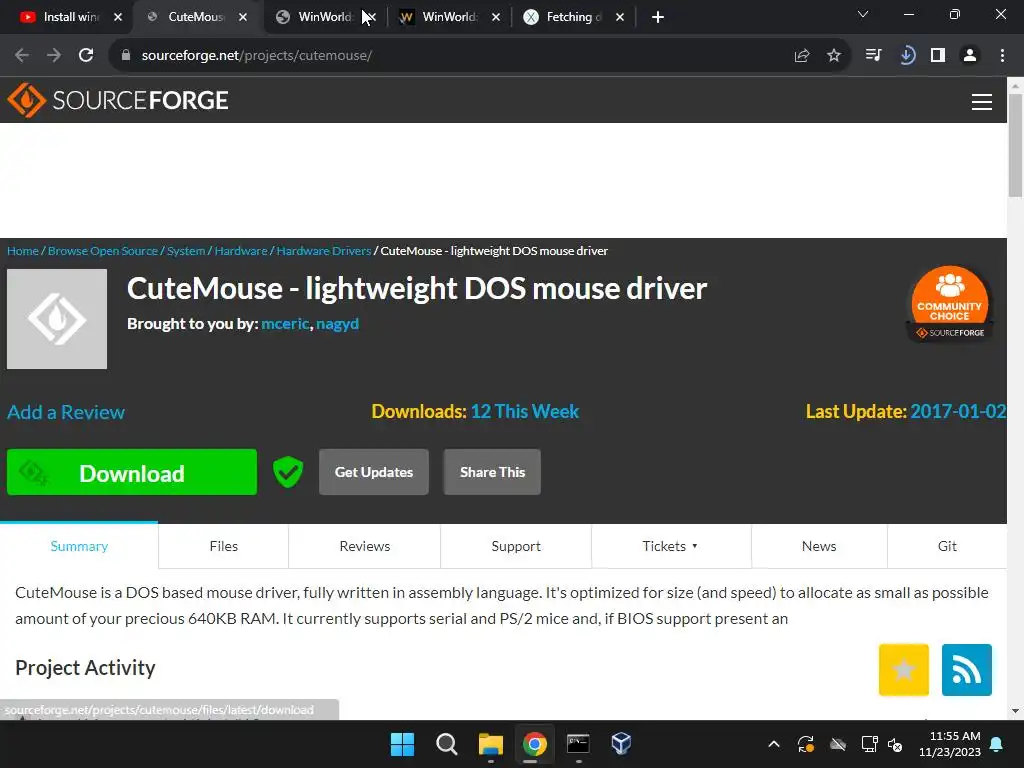Open the News tab
The image size is (1024, 768).
[x=819, y=546]
